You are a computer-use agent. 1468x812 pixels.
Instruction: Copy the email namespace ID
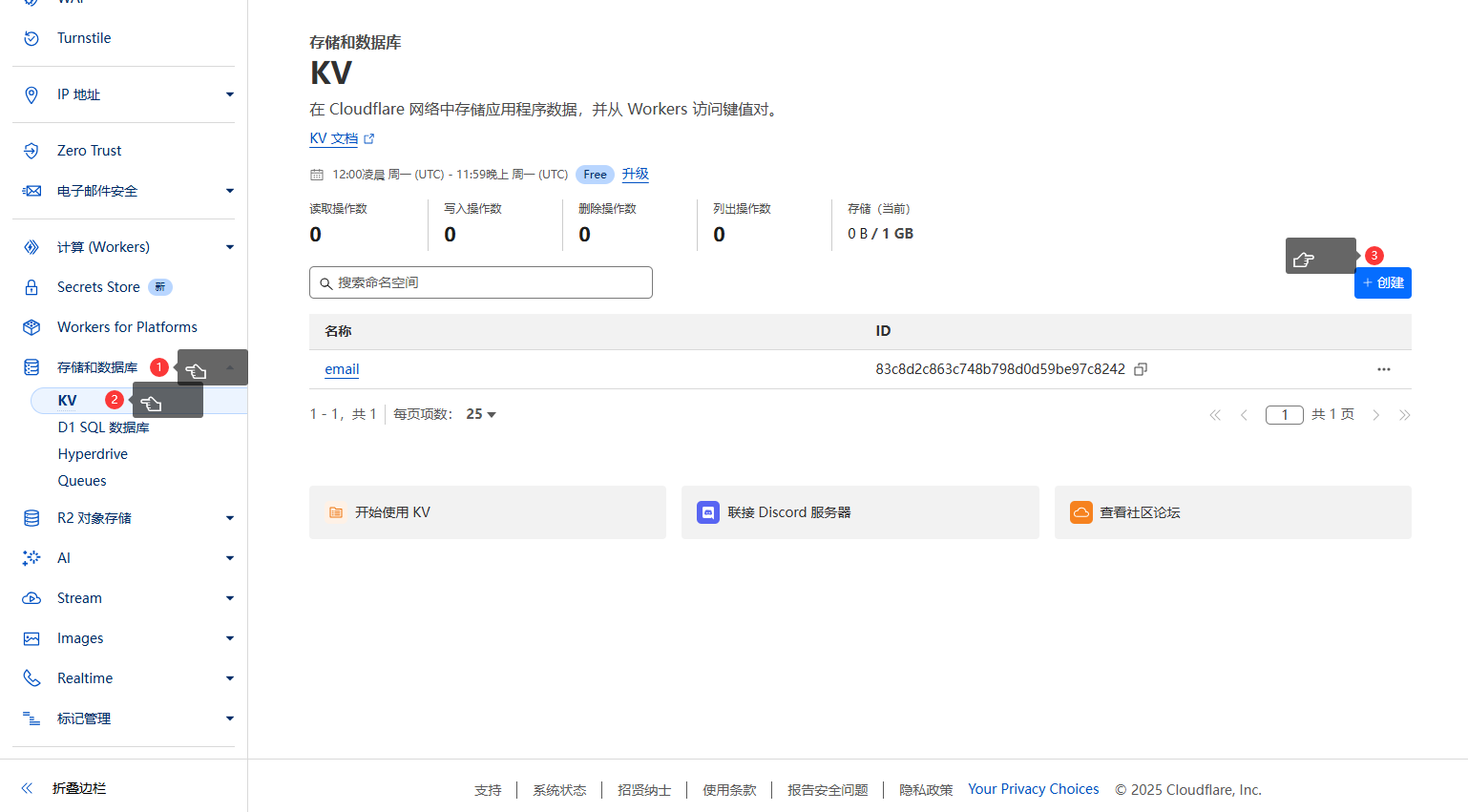[1140, 368]
